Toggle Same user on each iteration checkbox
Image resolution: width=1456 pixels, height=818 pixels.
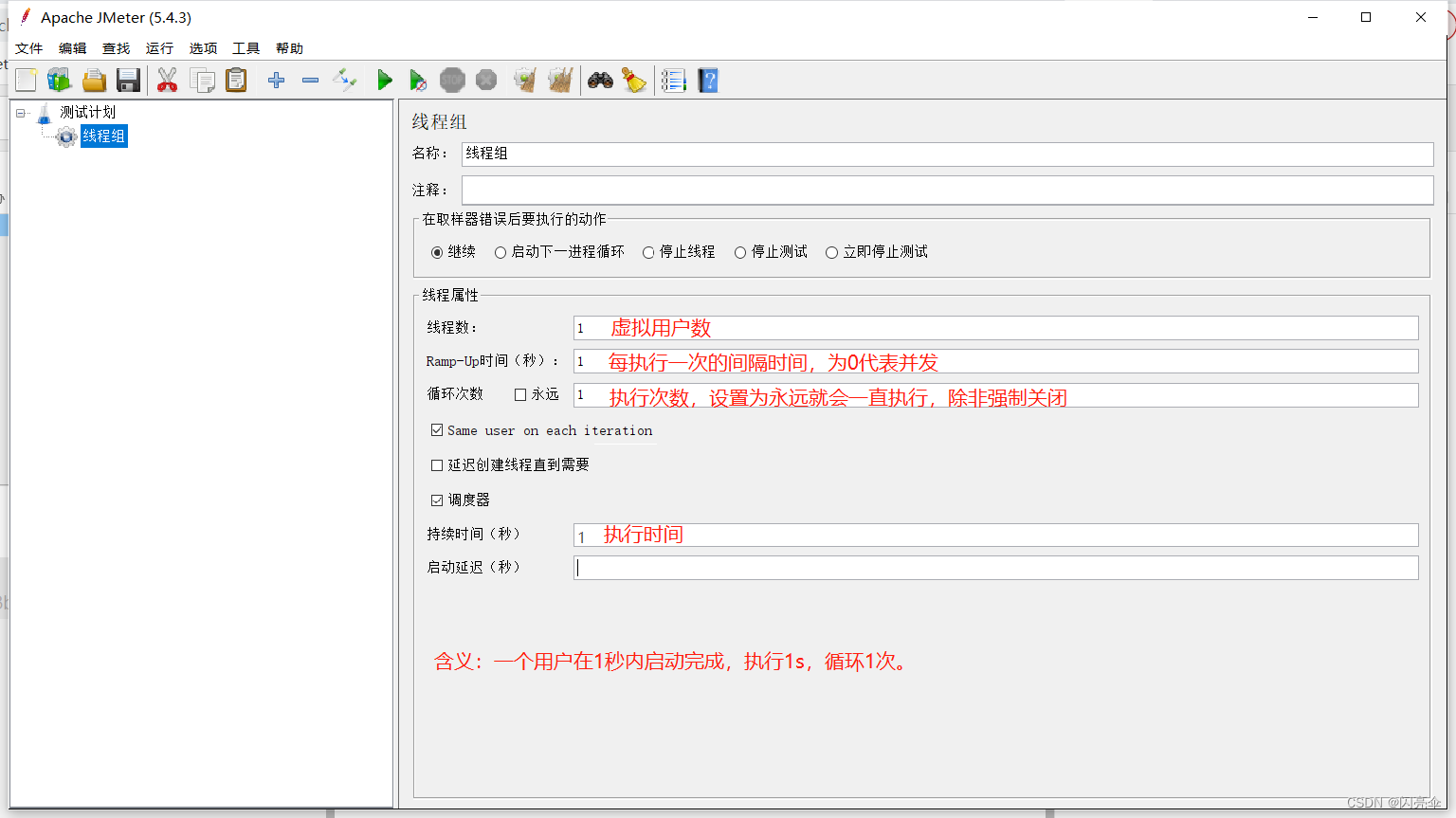[x=437, y=430]
